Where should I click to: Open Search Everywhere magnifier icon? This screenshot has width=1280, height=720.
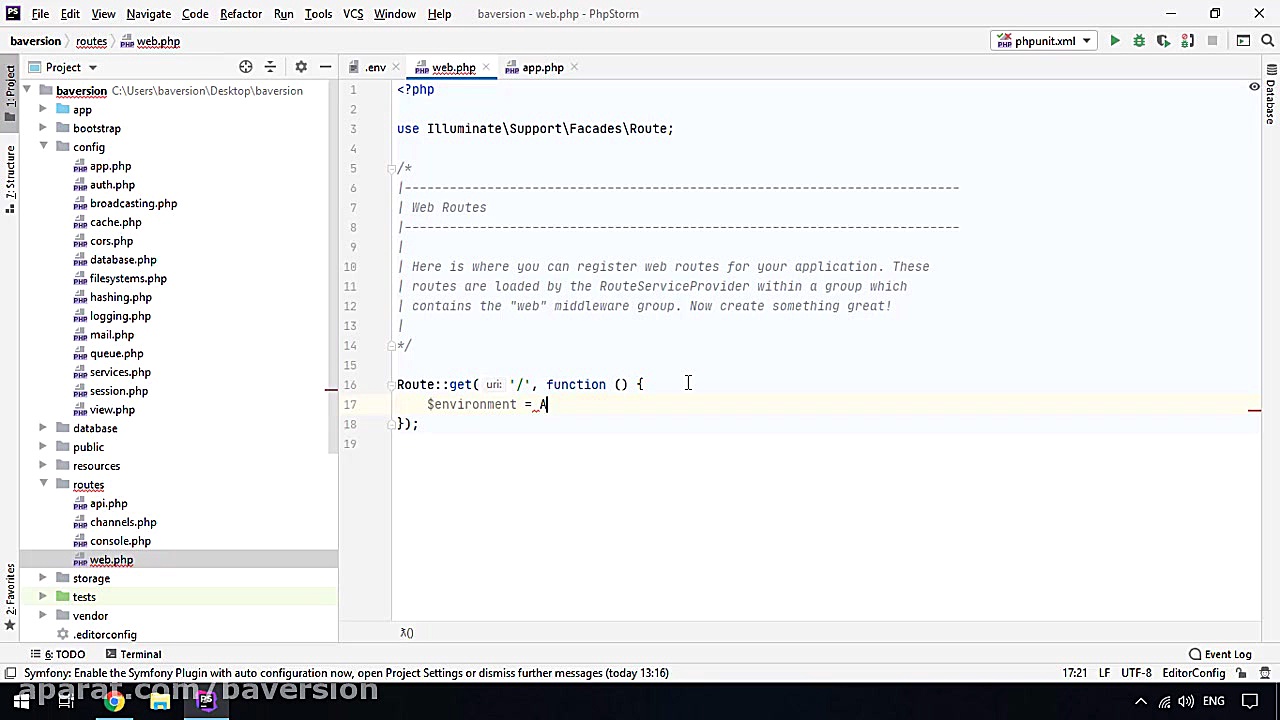click(x=1268, y=41)
